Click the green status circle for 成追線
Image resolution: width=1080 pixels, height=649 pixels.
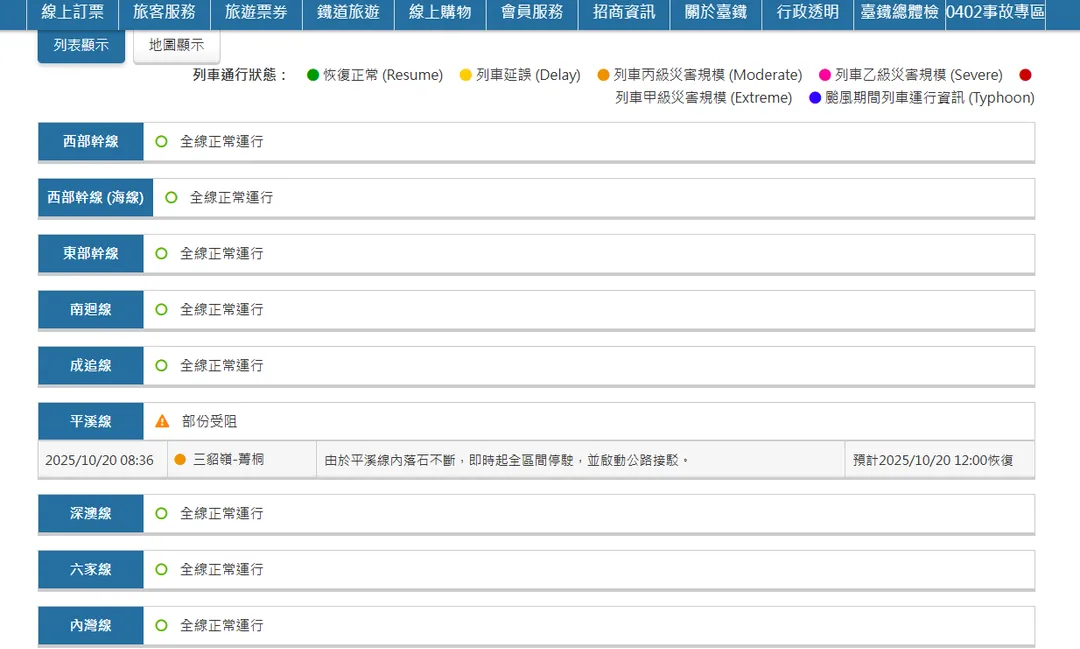[161, 366]
